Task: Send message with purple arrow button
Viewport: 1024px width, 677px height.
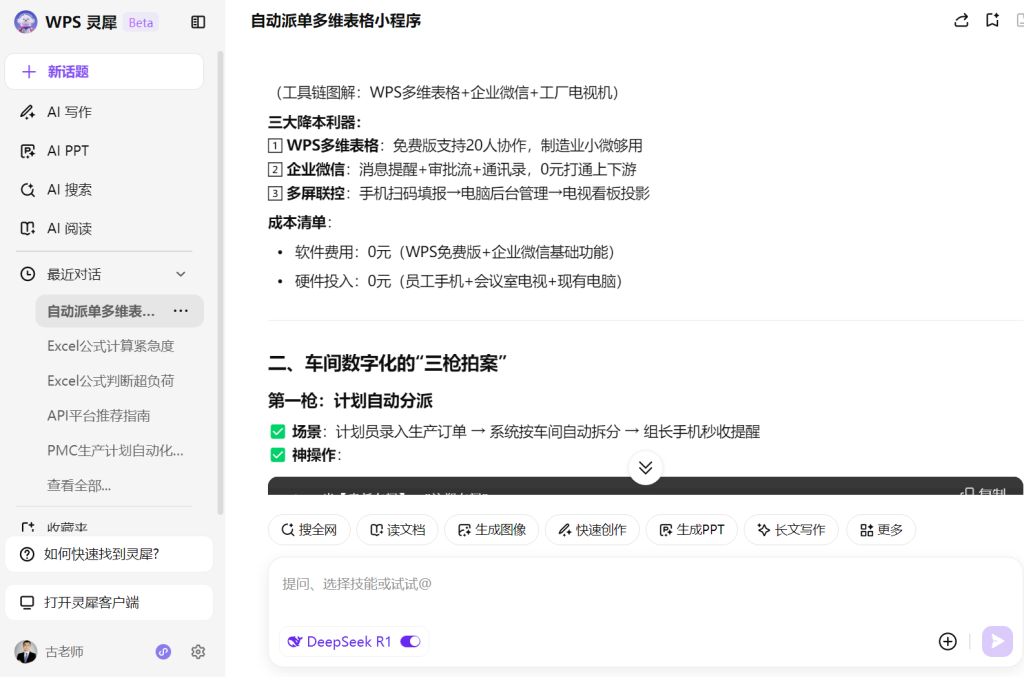Action: (997, 642)
